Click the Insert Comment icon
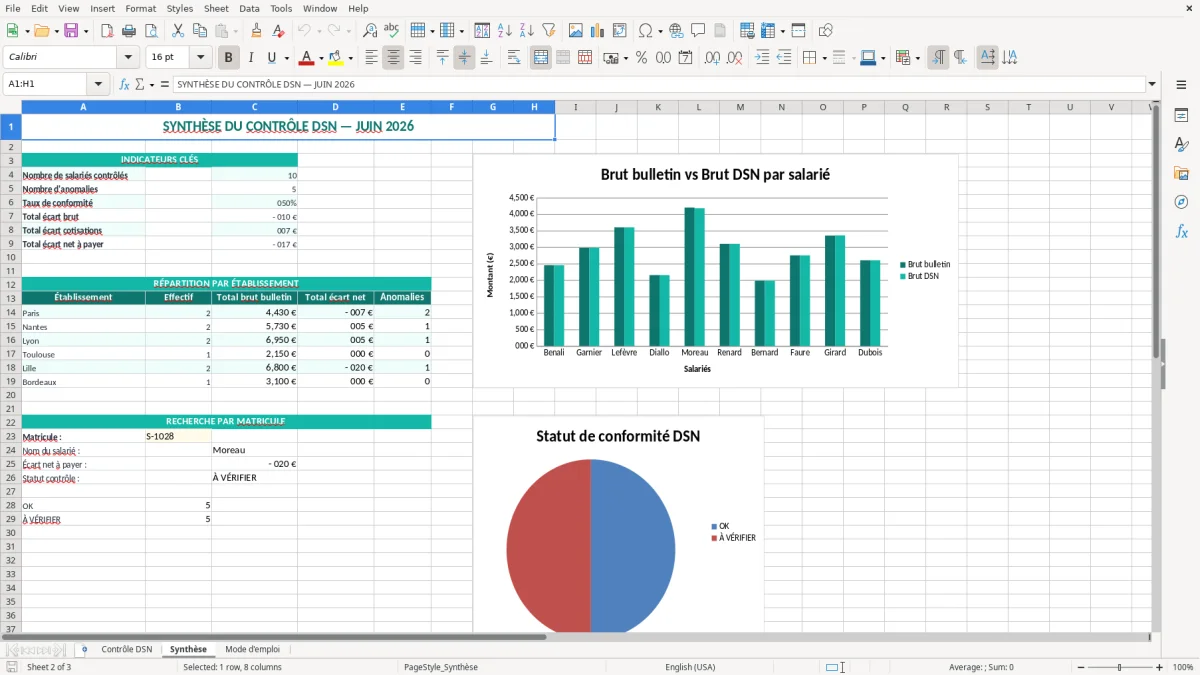Viewport: 1200px width, 675px height. (698, 31)
